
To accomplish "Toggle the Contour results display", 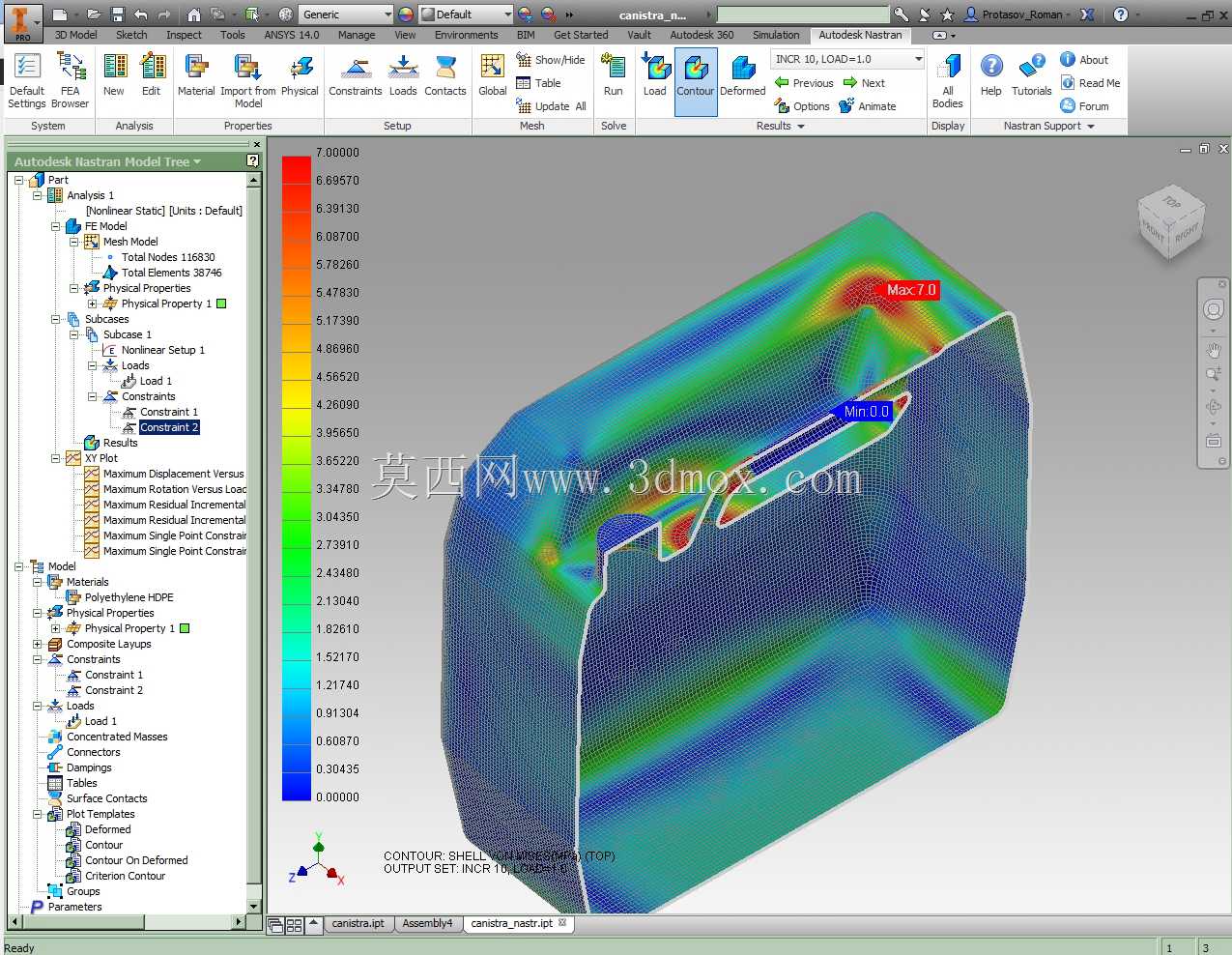I will coord(696,82).
